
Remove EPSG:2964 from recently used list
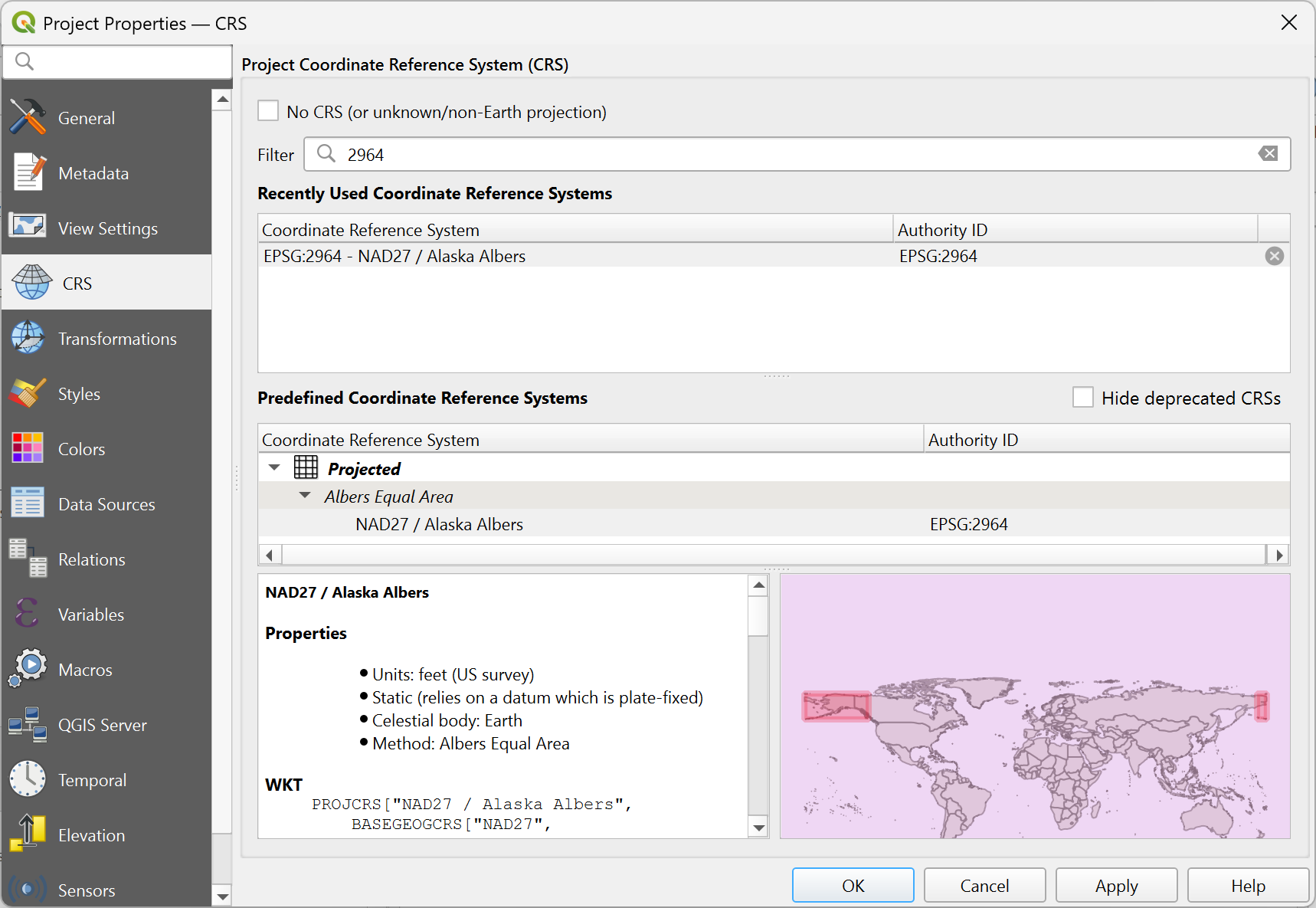pos(1274,256)
